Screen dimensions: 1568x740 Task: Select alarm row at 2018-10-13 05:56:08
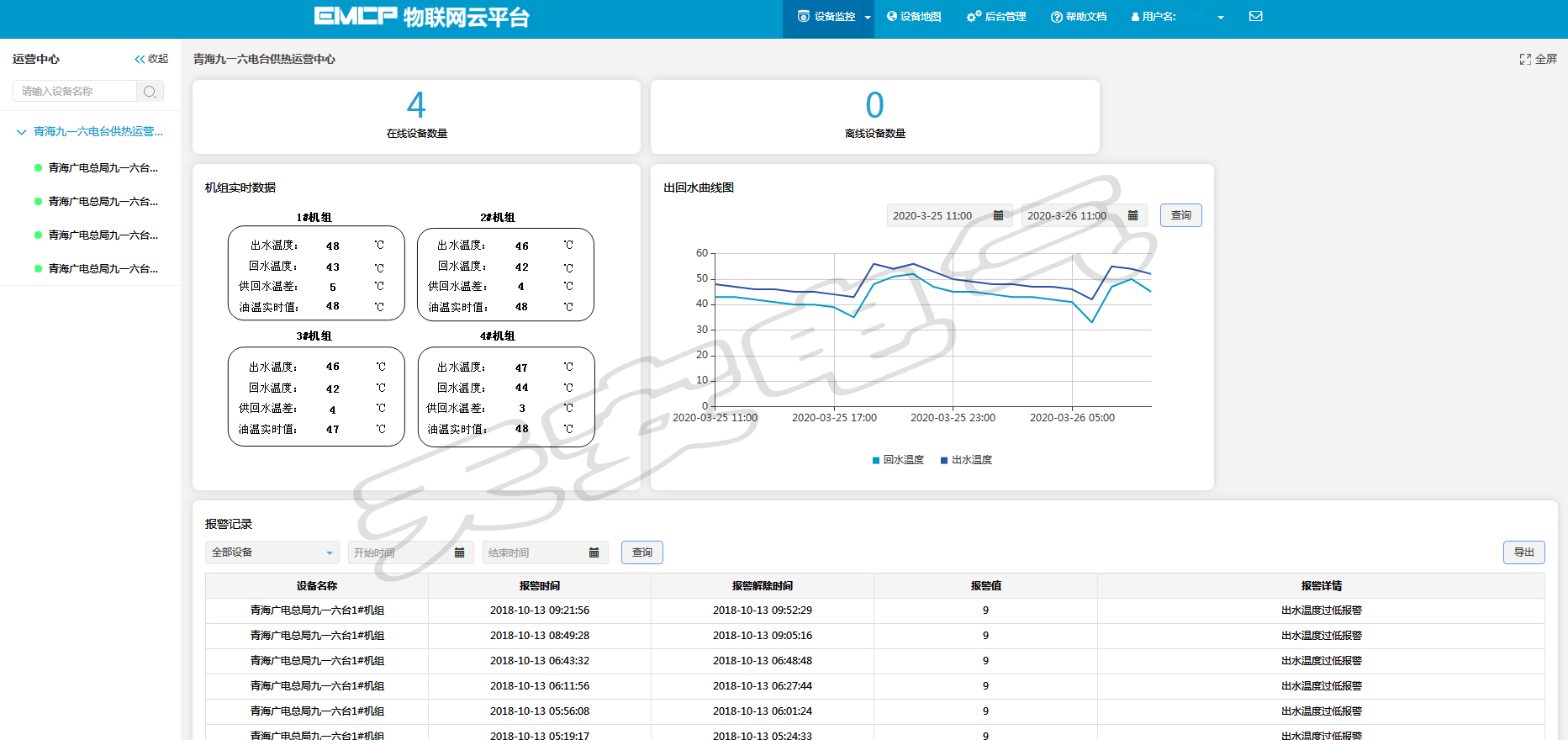[875, 711]
